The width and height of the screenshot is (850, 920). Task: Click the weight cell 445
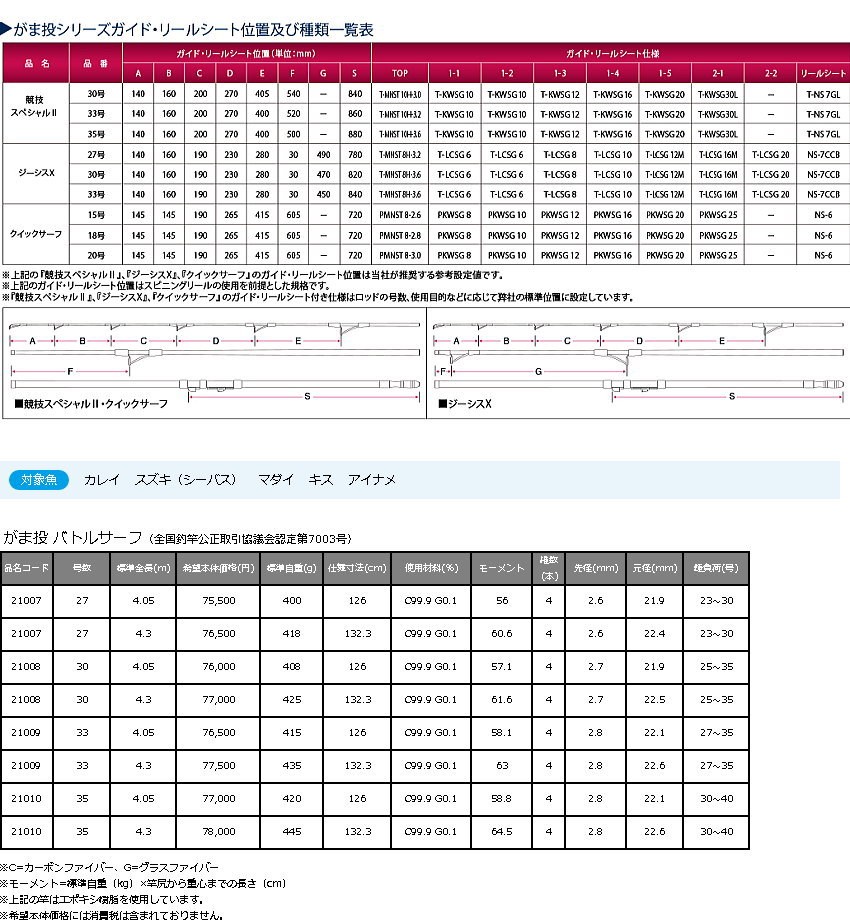click(x=292, y=831)
